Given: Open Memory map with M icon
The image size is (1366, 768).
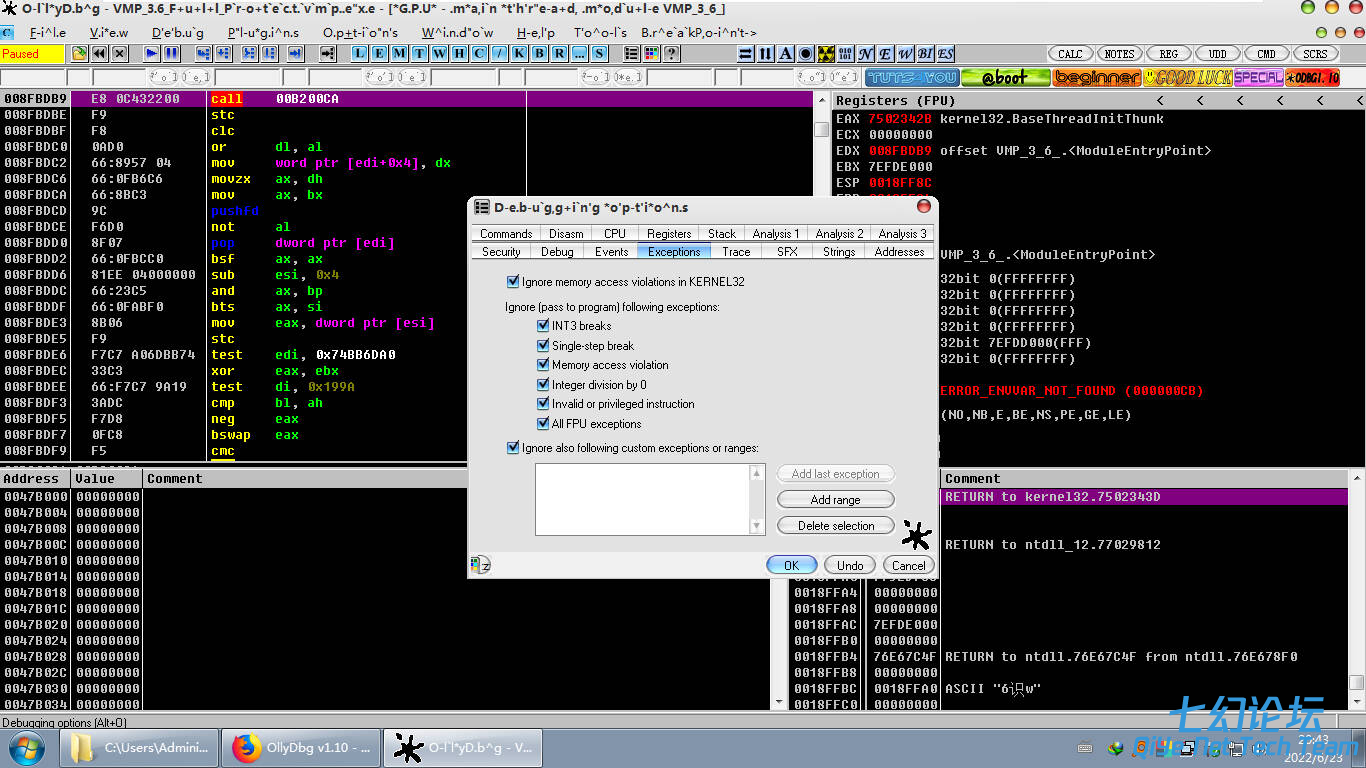Looking at the screenshot, I should pyautogui.click(x=400, y=54).
